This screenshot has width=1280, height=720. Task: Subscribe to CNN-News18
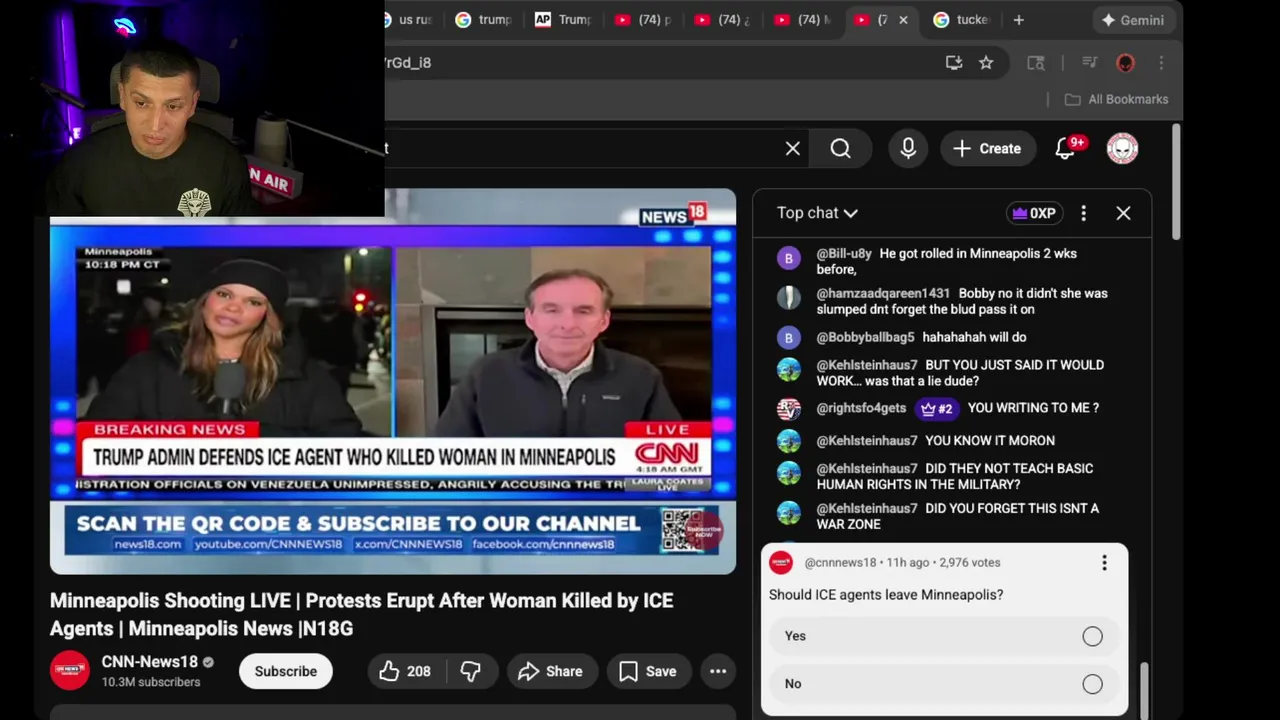285,671
